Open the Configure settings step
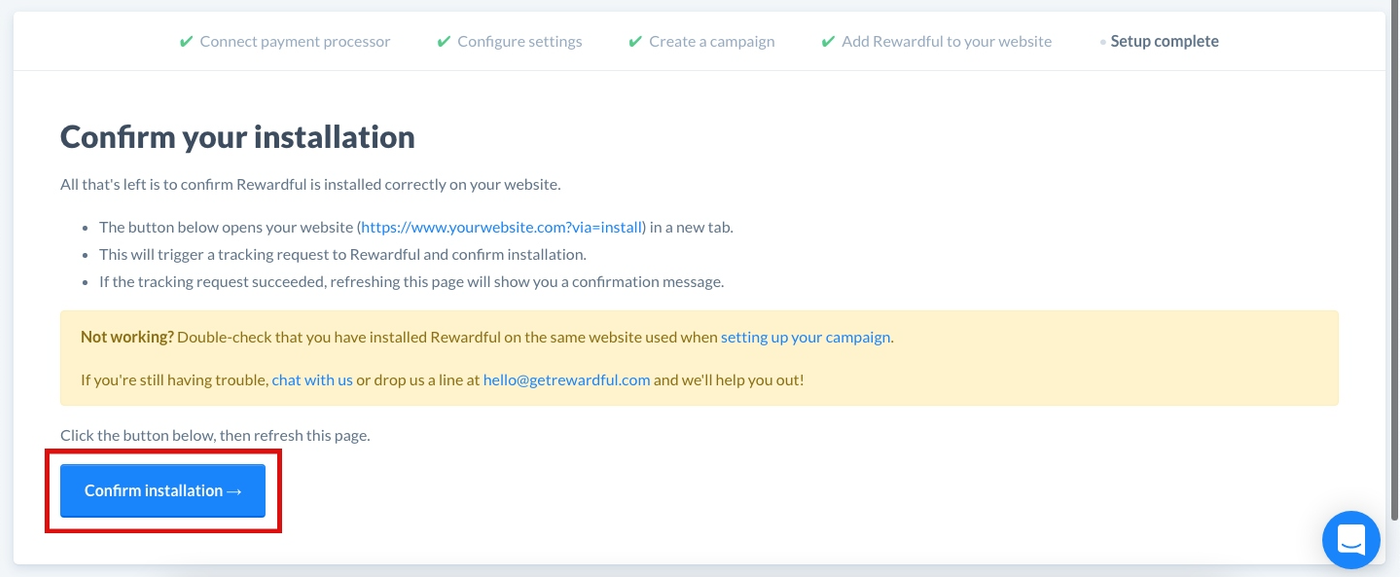 coord(519,42)
